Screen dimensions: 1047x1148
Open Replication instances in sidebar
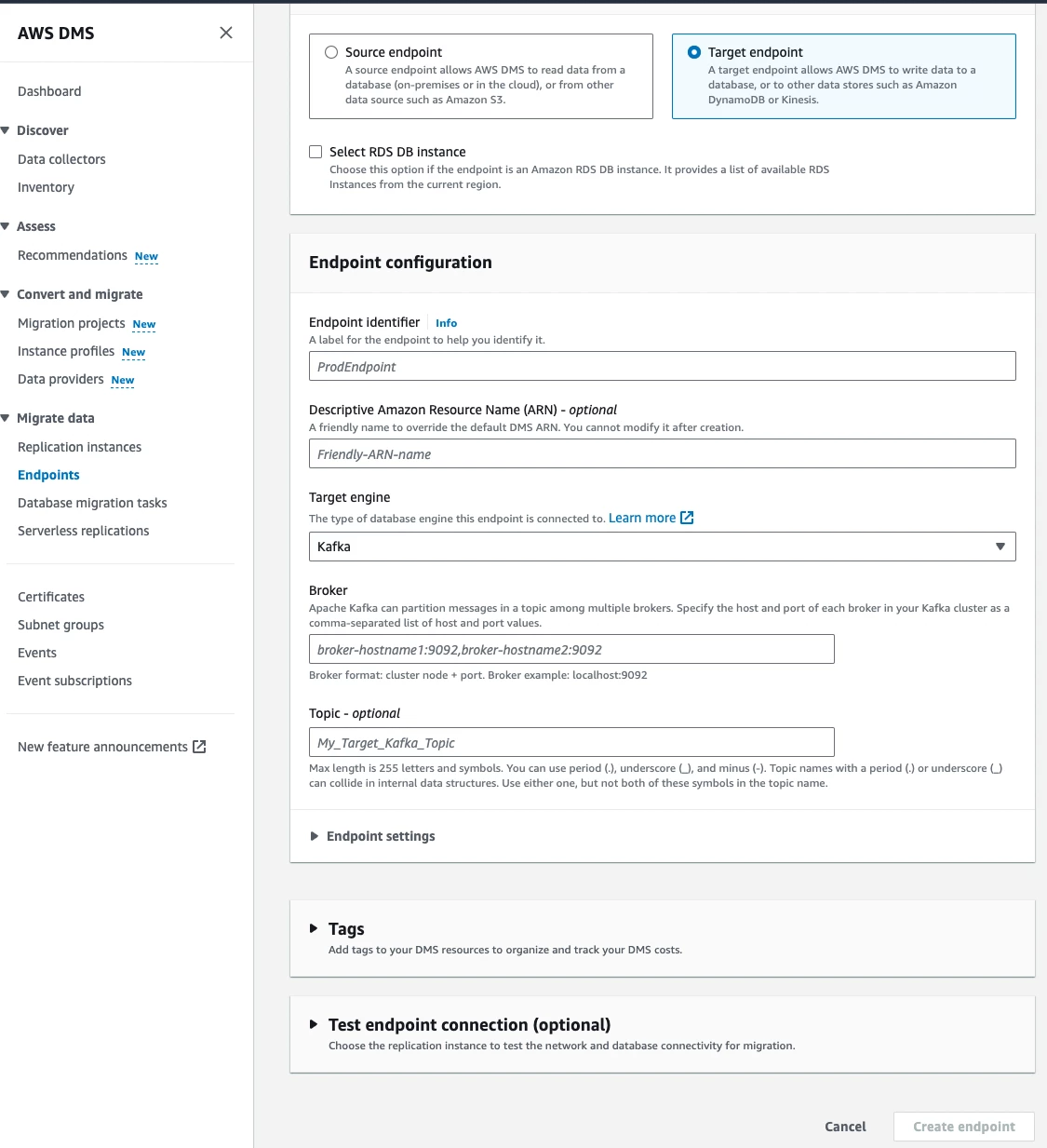79,447
